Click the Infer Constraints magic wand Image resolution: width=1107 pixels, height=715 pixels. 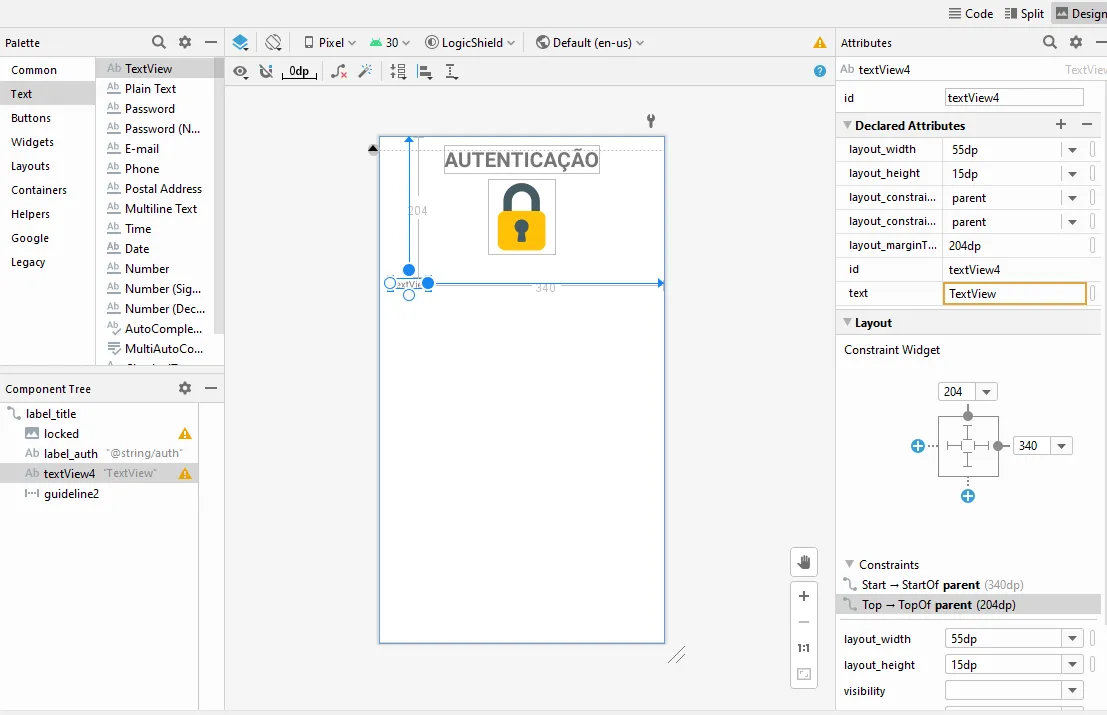[365, 71]
